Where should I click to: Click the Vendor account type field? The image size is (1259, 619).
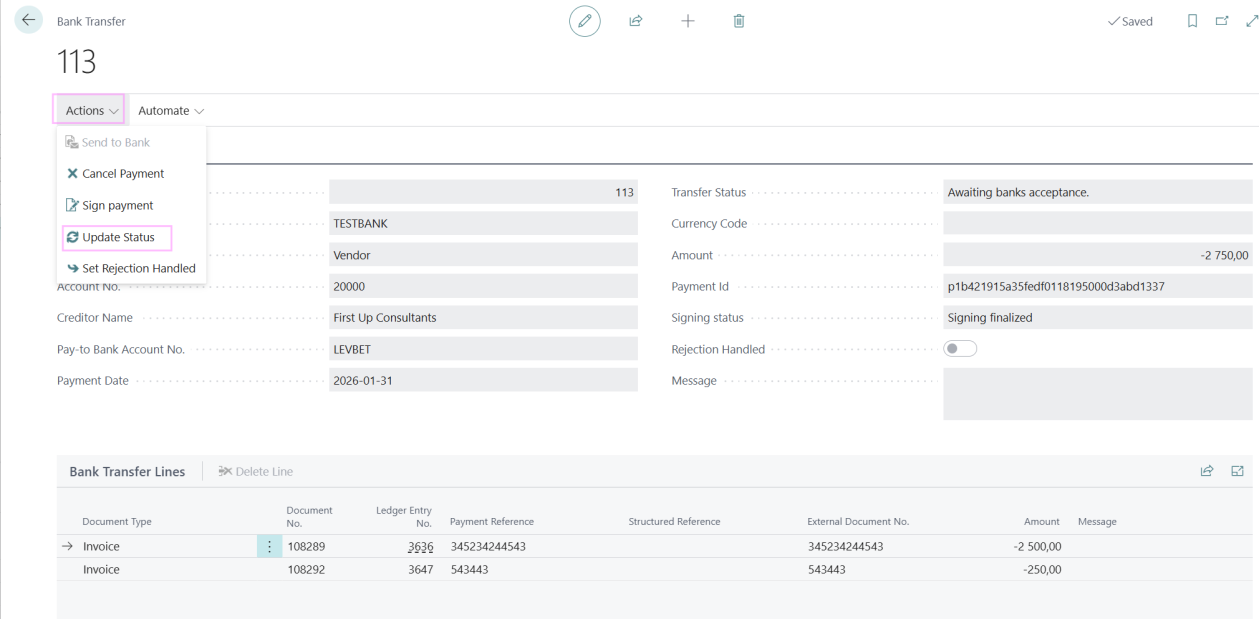pyautogui.click(x=483, y=255)
